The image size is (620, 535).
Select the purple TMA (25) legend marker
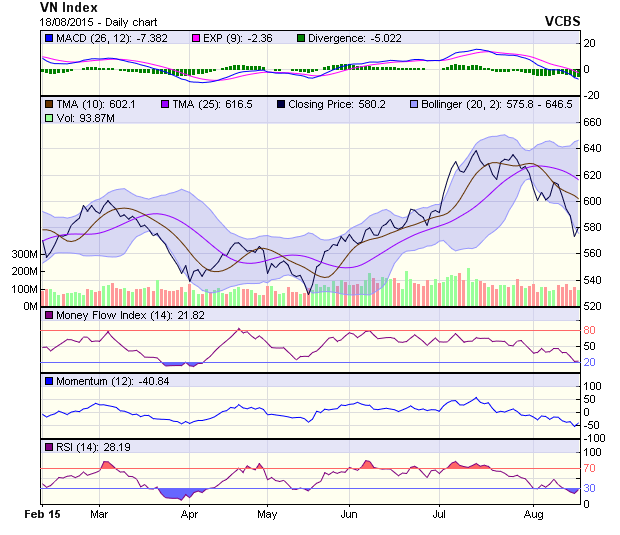pyautogui.click(x=165, y=104)
